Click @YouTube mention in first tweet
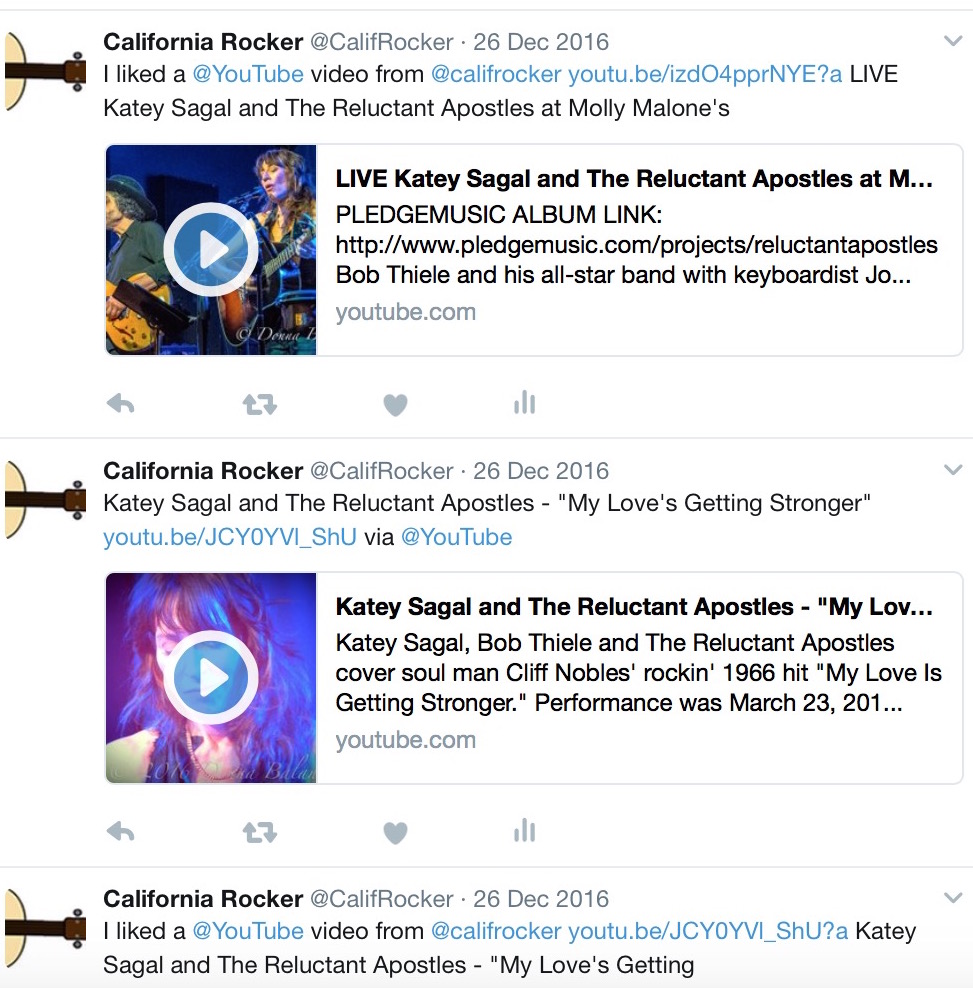The height and width of the screenshot is (988, 973). (248, 74)
